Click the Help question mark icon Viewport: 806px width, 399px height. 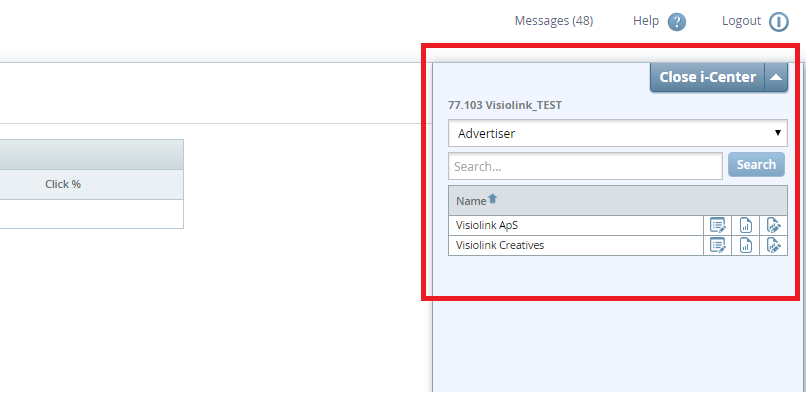pyautogui.click(x=677, y=22)
